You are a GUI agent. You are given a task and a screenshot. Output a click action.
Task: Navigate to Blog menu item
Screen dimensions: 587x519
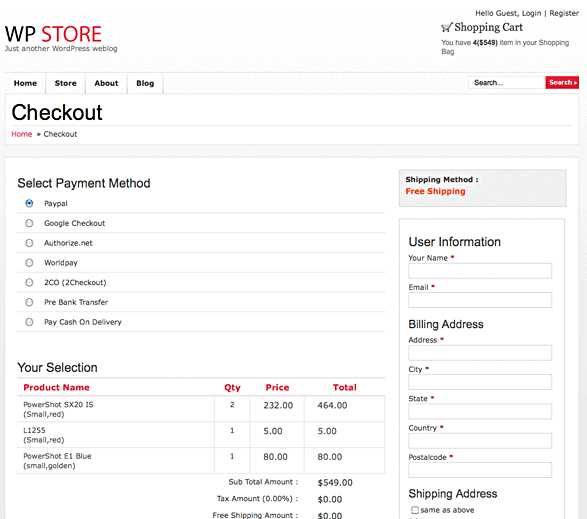tap(145, 83)
